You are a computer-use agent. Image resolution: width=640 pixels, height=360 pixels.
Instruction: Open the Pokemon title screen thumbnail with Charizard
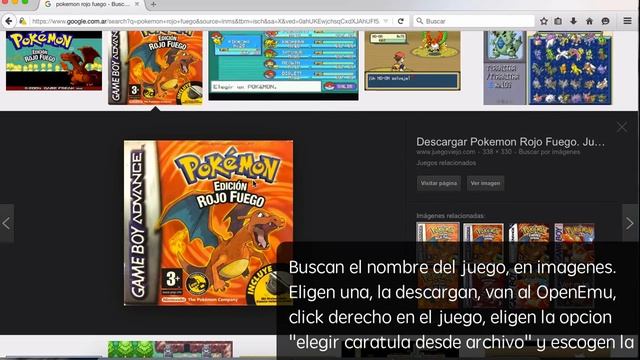[54, 60]
